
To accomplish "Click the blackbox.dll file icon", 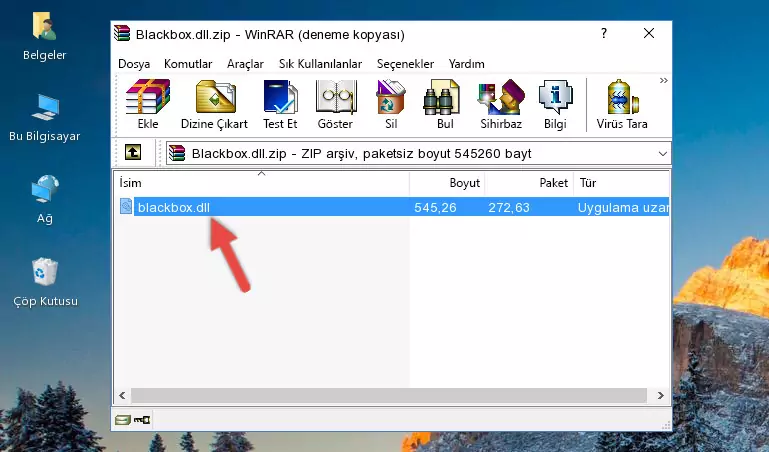I will (126, 206).
